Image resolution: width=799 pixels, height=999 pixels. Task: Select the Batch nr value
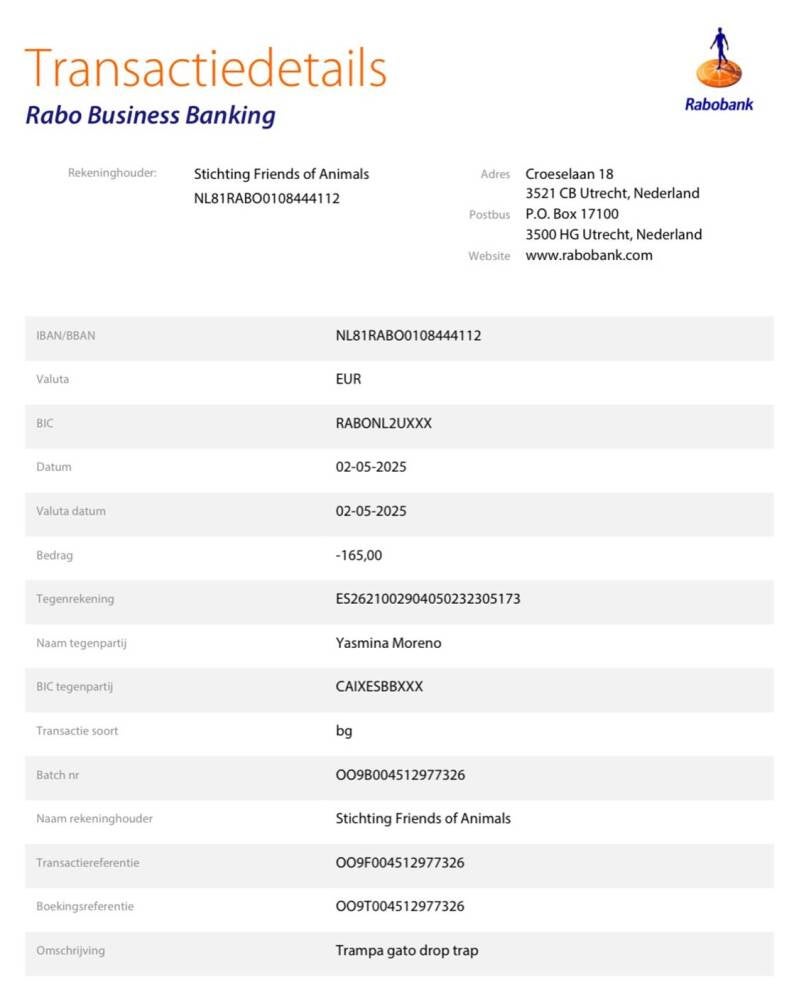399,775
